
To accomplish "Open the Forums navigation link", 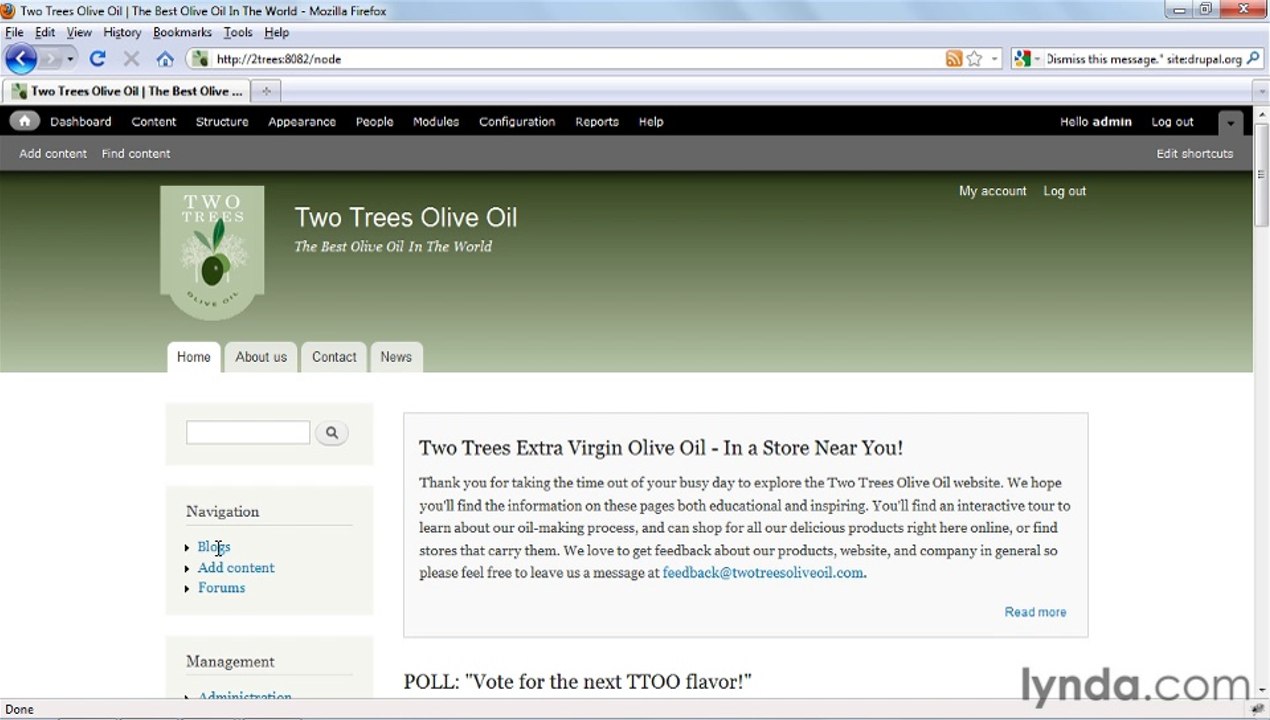I will tap(221, 588).
